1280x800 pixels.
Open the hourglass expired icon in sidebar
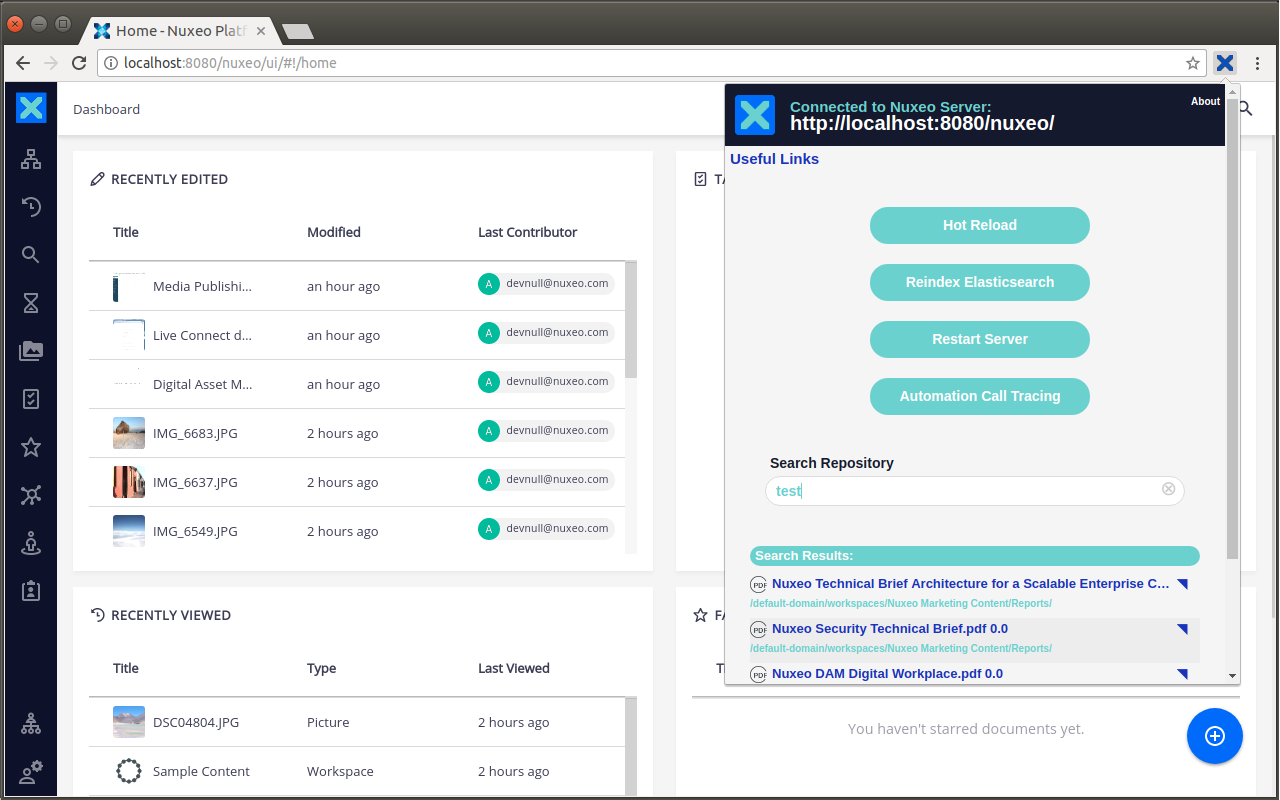pos(31,303)
